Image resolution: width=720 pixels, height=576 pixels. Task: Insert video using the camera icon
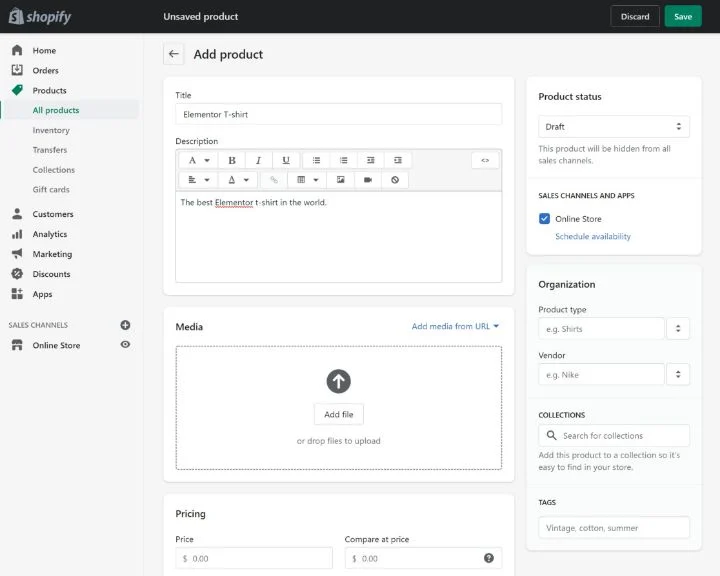368,180
